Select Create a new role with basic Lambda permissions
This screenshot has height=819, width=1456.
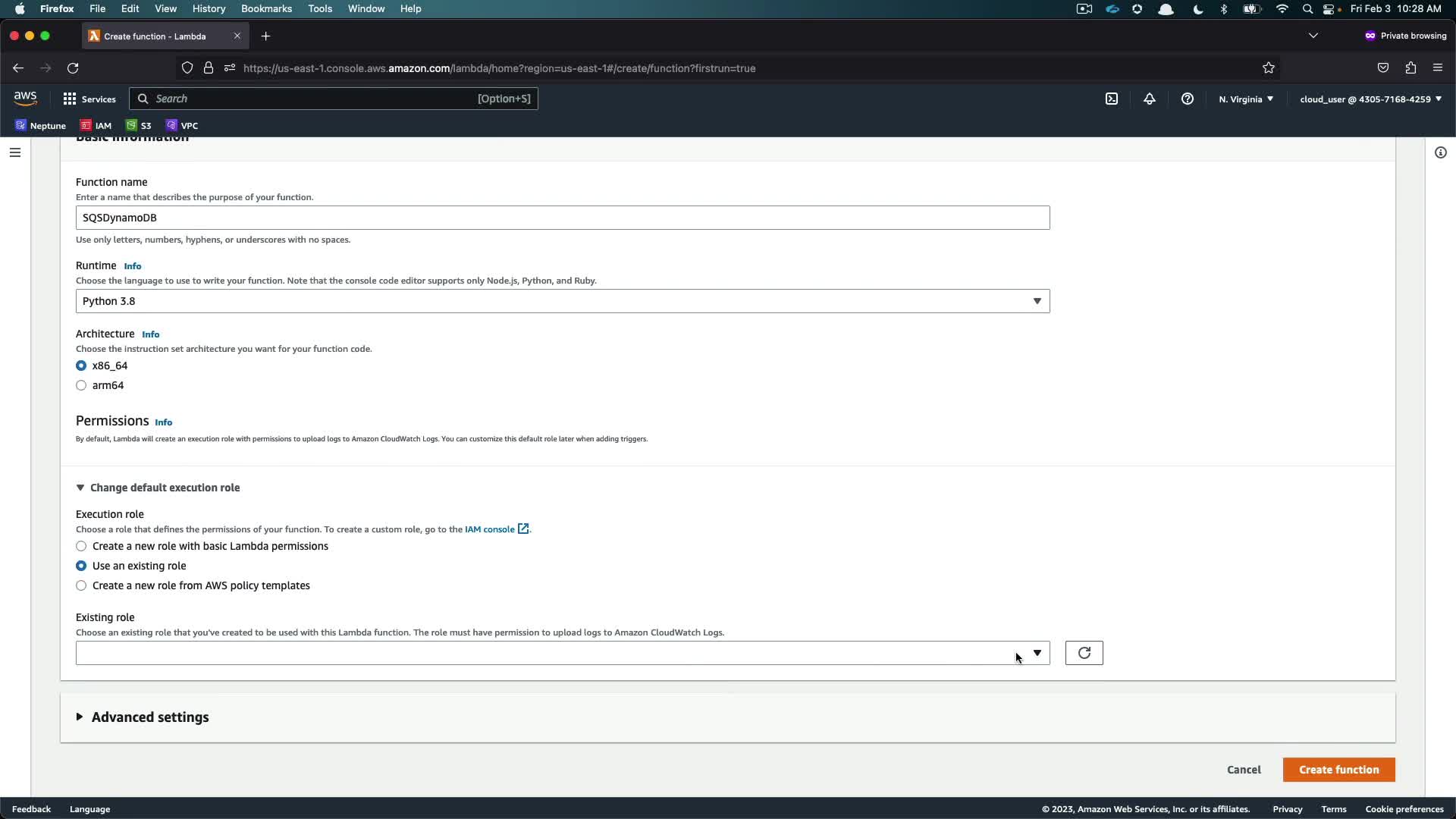(81, 546)
